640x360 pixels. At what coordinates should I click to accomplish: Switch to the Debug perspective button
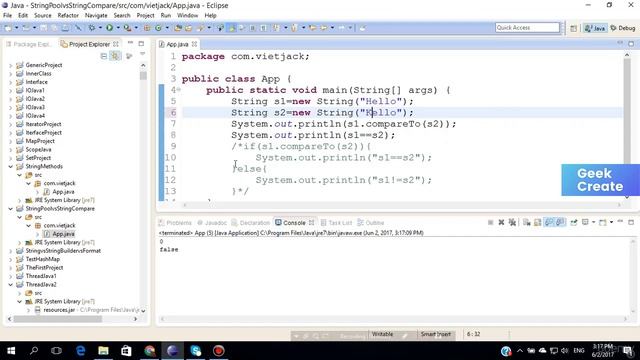point(623,28)
